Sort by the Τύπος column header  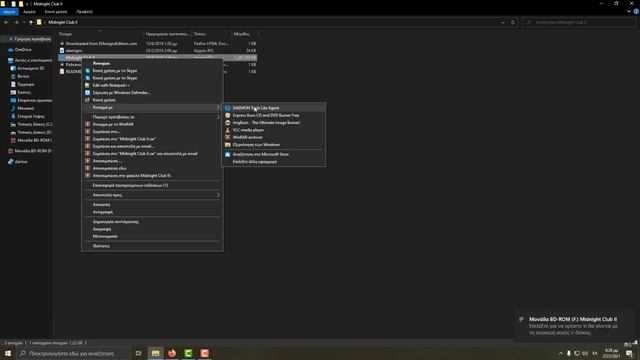(x=211, y=34)
